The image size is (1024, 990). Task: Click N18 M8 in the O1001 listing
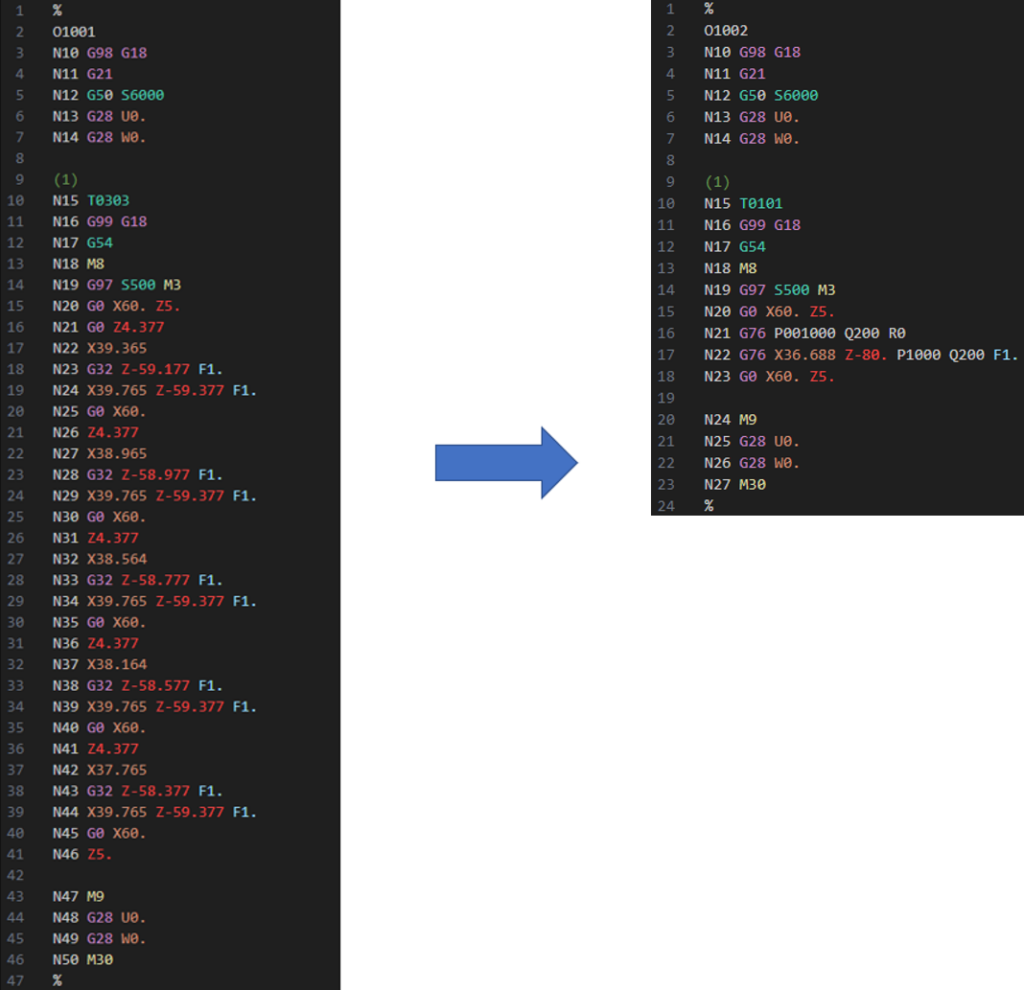78,264
